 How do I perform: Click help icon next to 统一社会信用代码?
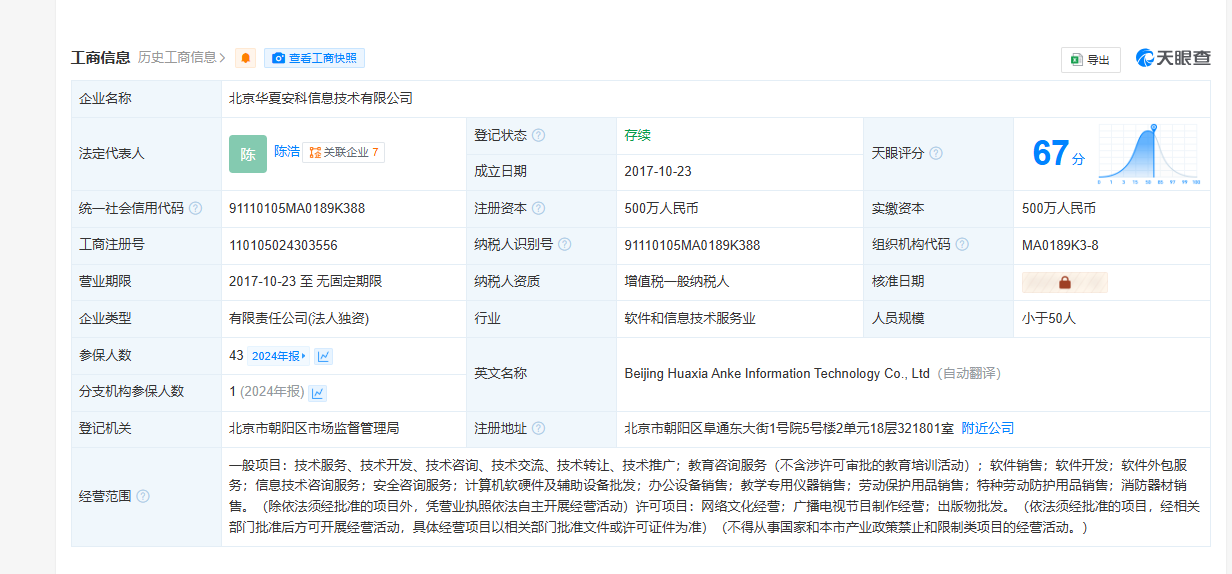(196, 209)
